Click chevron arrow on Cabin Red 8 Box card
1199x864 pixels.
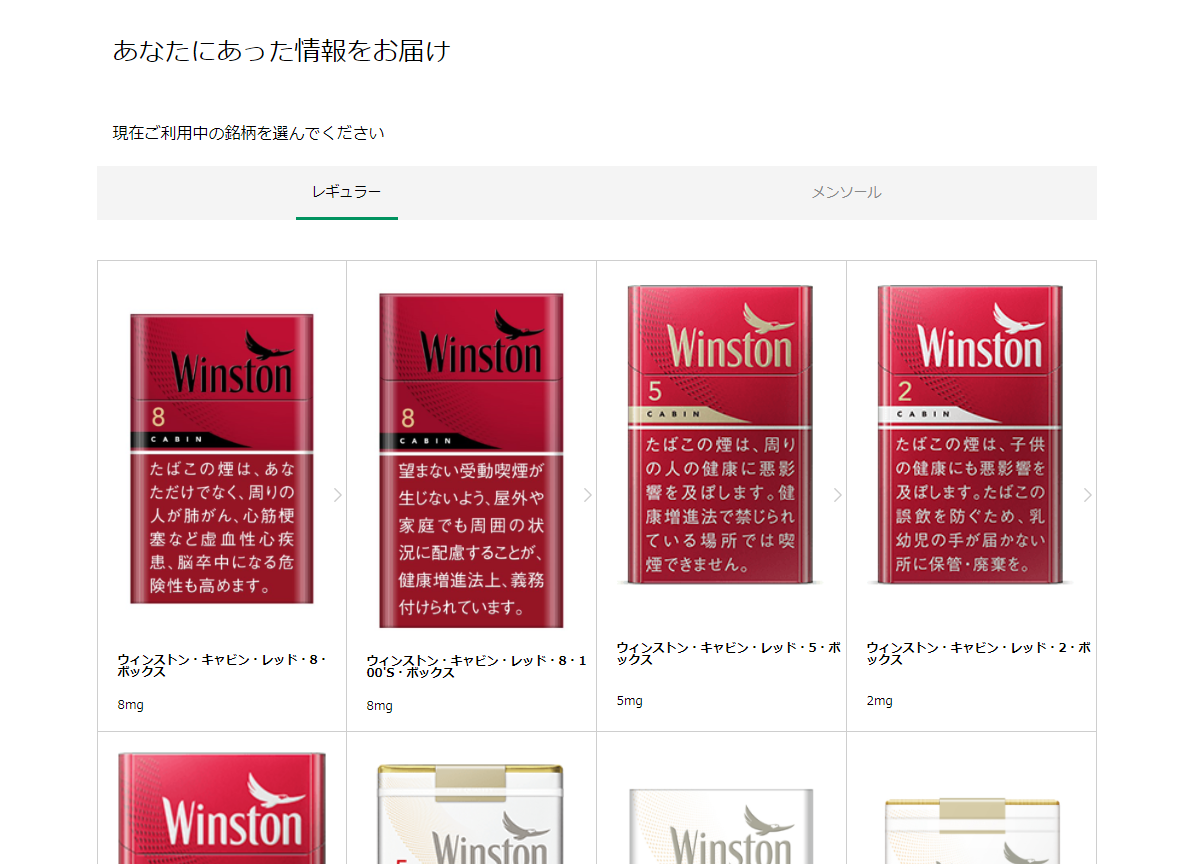338,495
